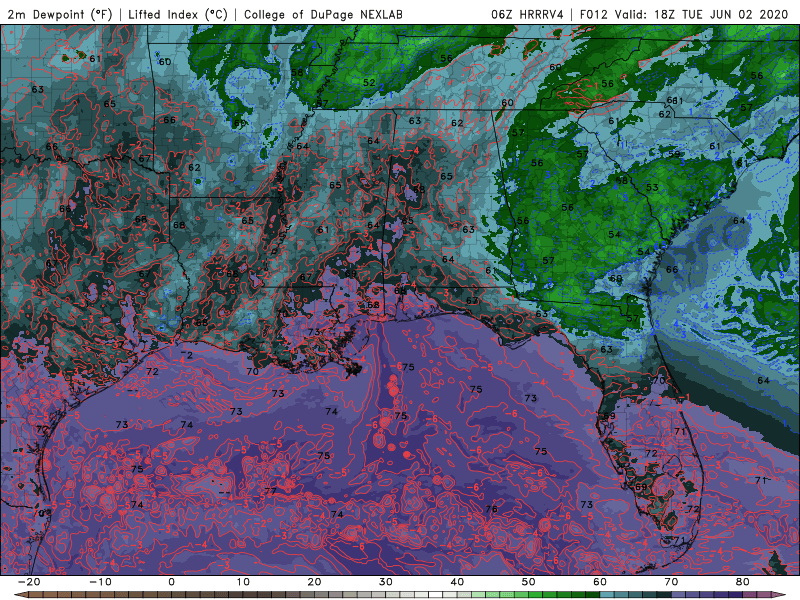
Task: Click the '10' tick label on color scale
Action: pyautogui.click(x=243, y=582)
